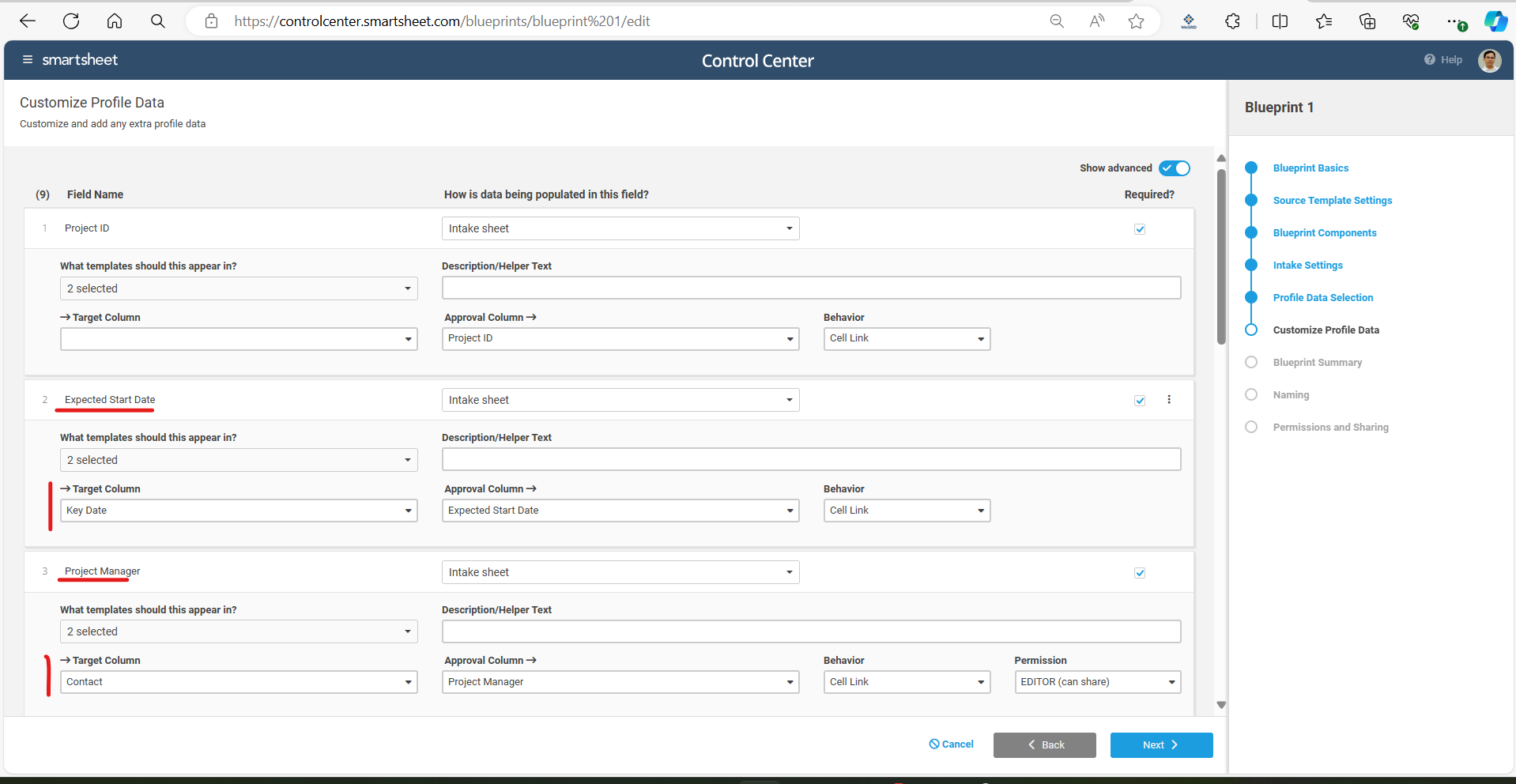Click the Expected Start Date field name
The image size is (1516, 784).
(110, 400)
